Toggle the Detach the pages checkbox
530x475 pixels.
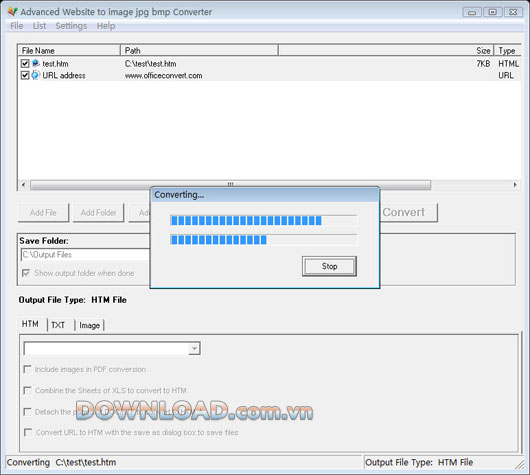click(28, 412)
